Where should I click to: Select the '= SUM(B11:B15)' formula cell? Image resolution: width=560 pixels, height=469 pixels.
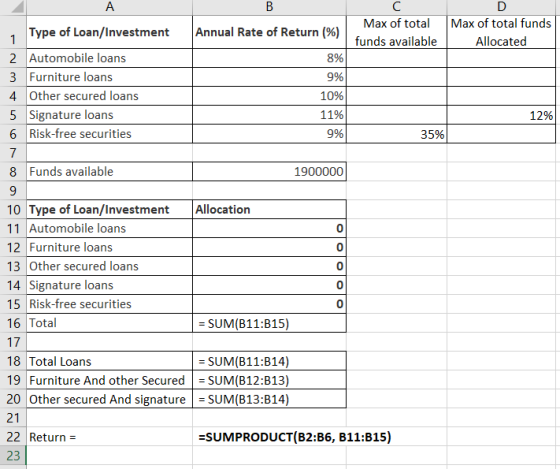click(269, 323)
